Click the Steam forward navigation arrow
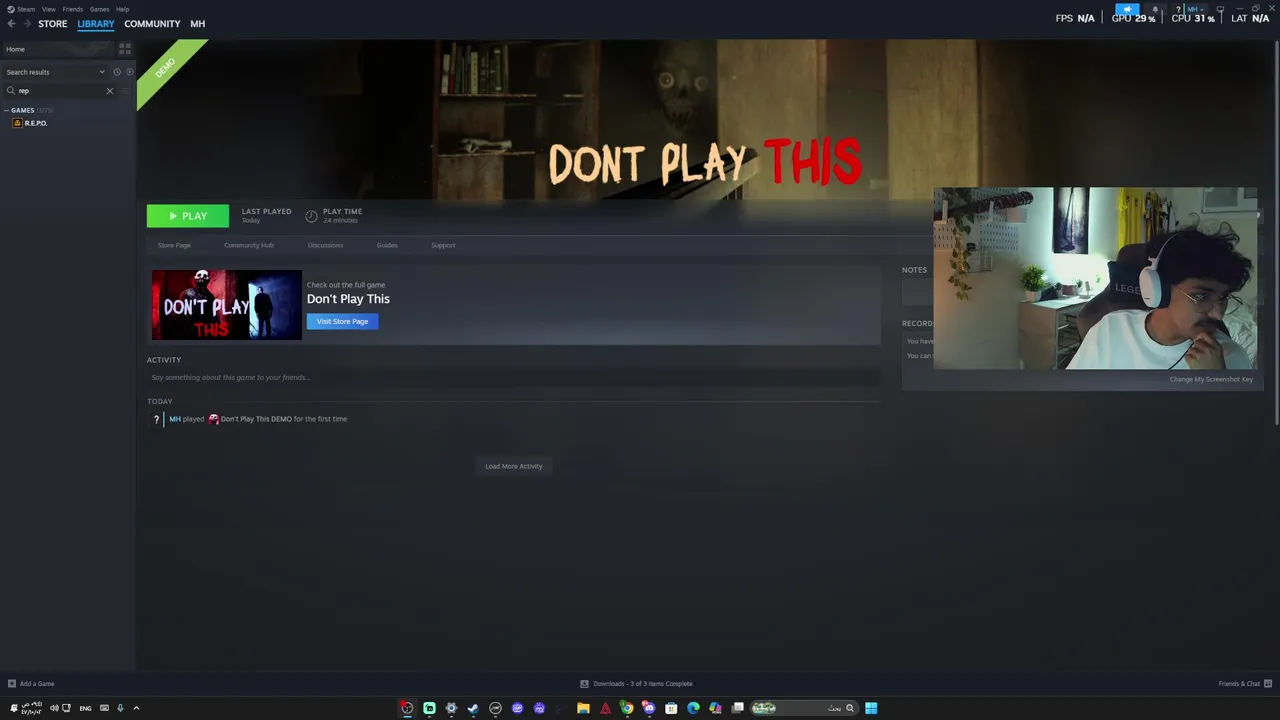This screenshot has width=1280, height=720. pos(26,24)
